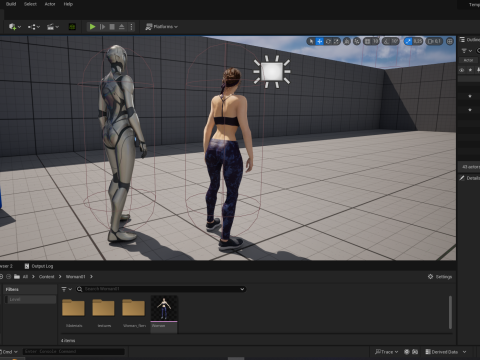Go to the Woman01 breadcrumb folder

click(x=75, y=277)
